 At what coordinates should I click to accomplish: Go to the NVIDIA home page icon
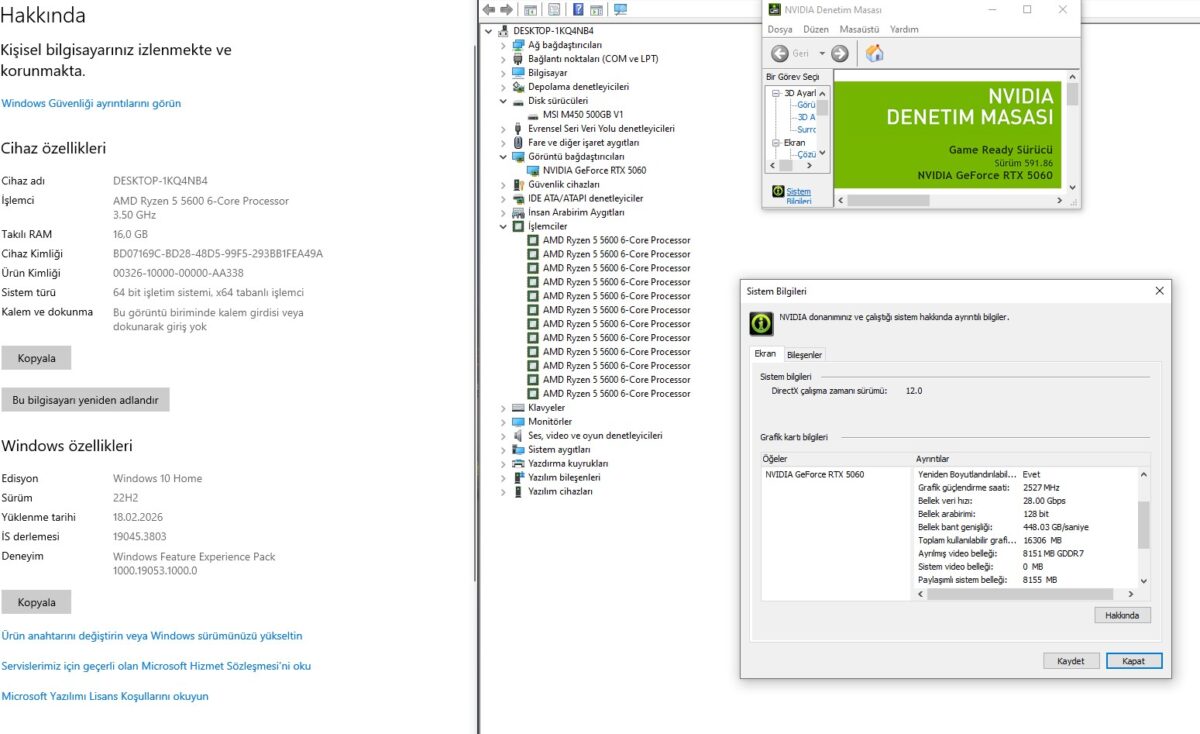874,53
